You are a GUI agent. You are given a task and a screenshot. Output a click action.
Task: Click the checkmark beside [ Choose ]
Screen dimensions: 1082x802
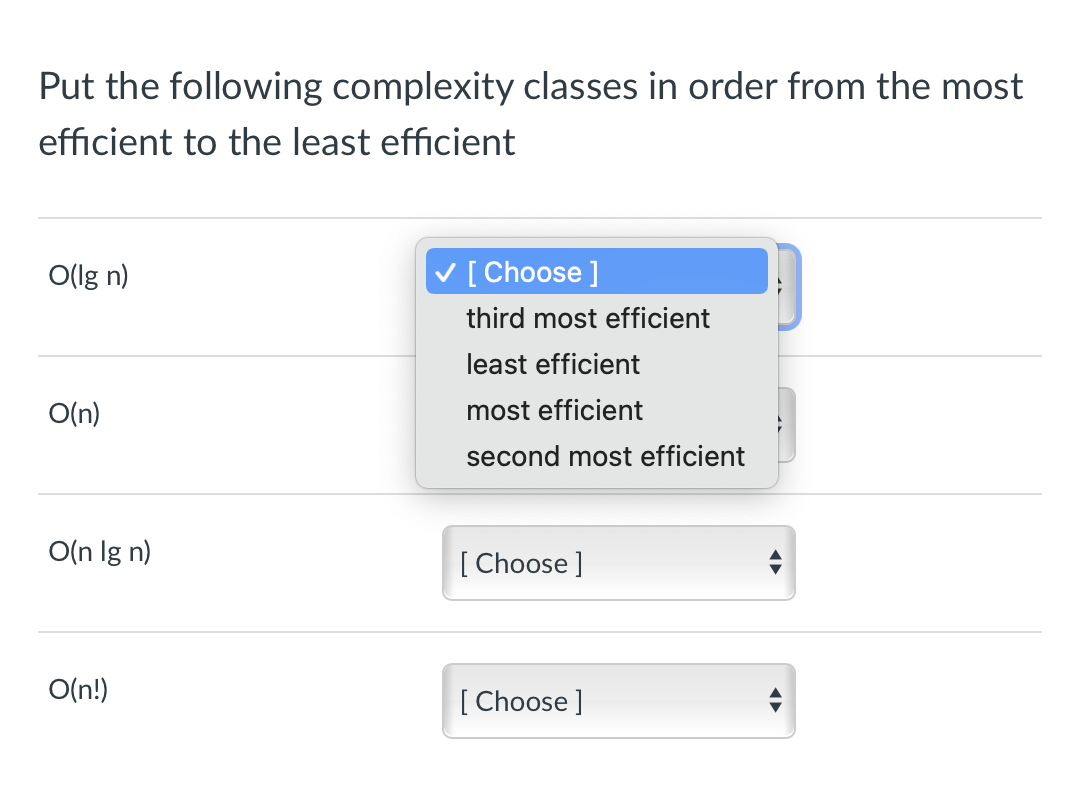[x=444, y=271]
